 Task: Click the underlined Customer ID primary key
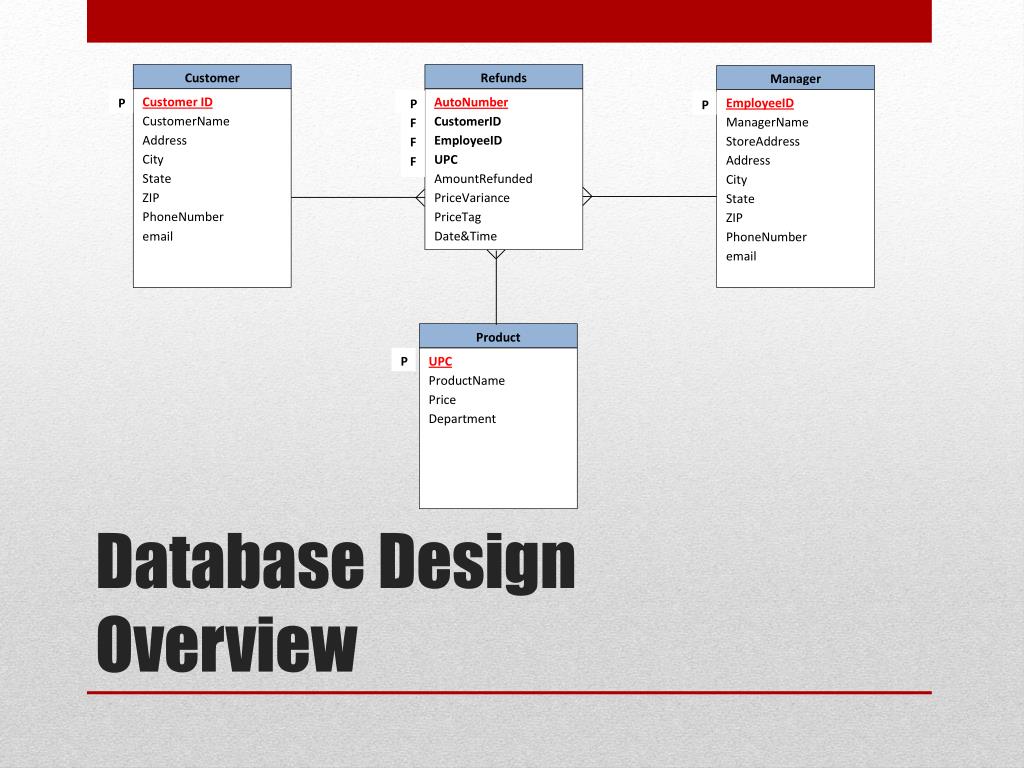pyautogui.click(x=177, y=102)
